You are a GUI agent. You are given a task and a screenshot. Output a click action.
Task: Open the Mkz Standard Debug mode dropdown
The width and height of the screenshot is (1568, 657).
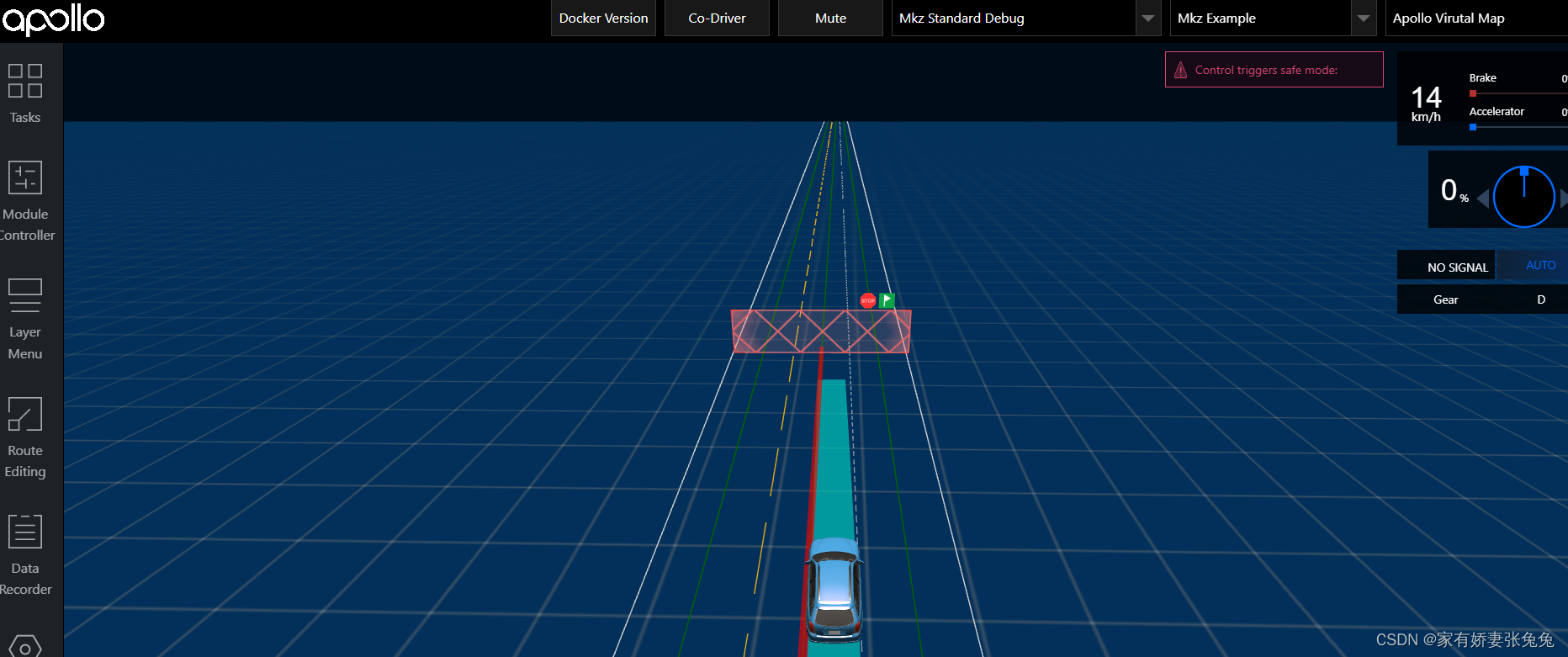coord(1026,18)
